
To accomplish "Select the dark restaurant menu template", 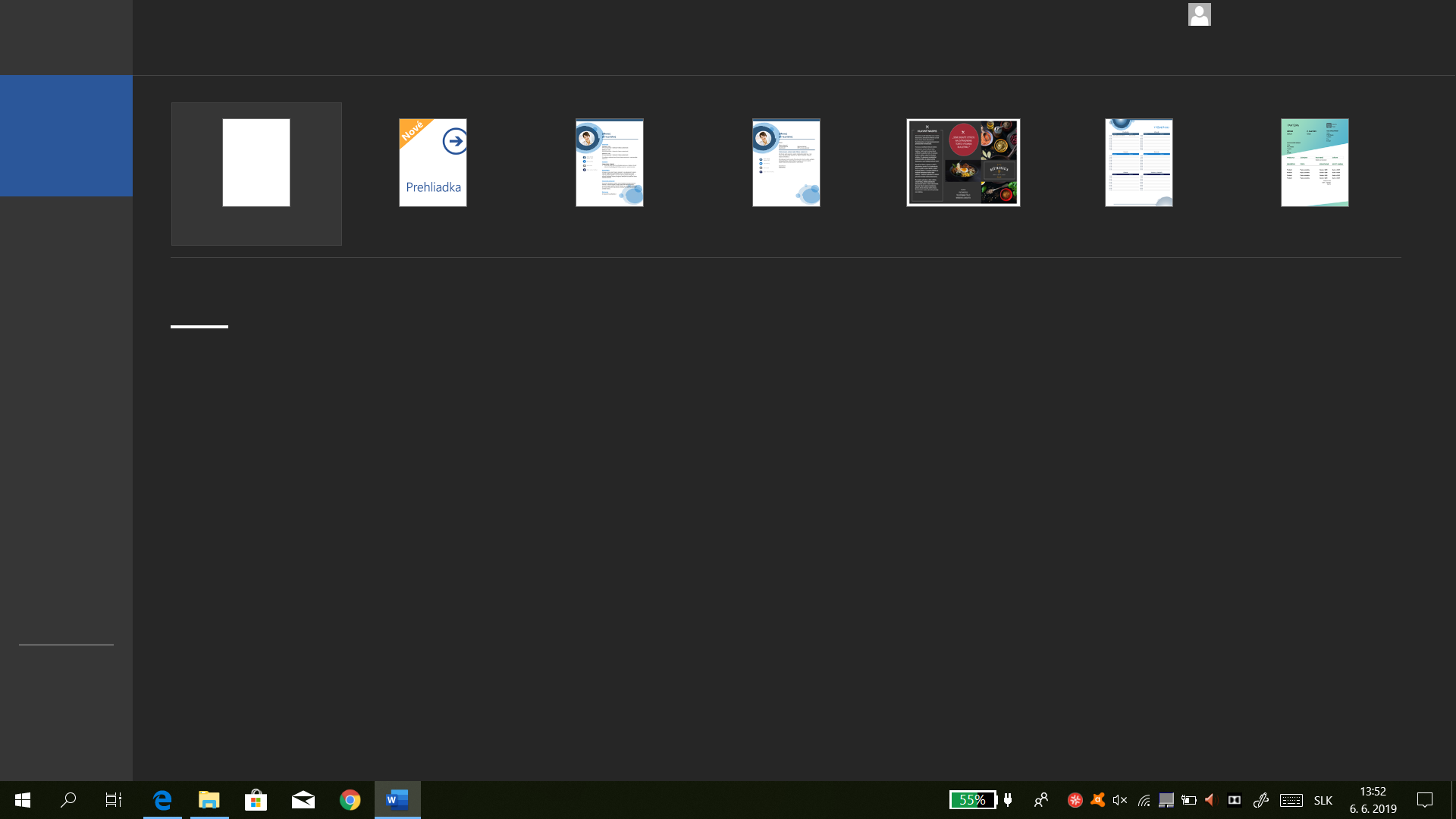I will pyautogui.click(x=963, y=163).
